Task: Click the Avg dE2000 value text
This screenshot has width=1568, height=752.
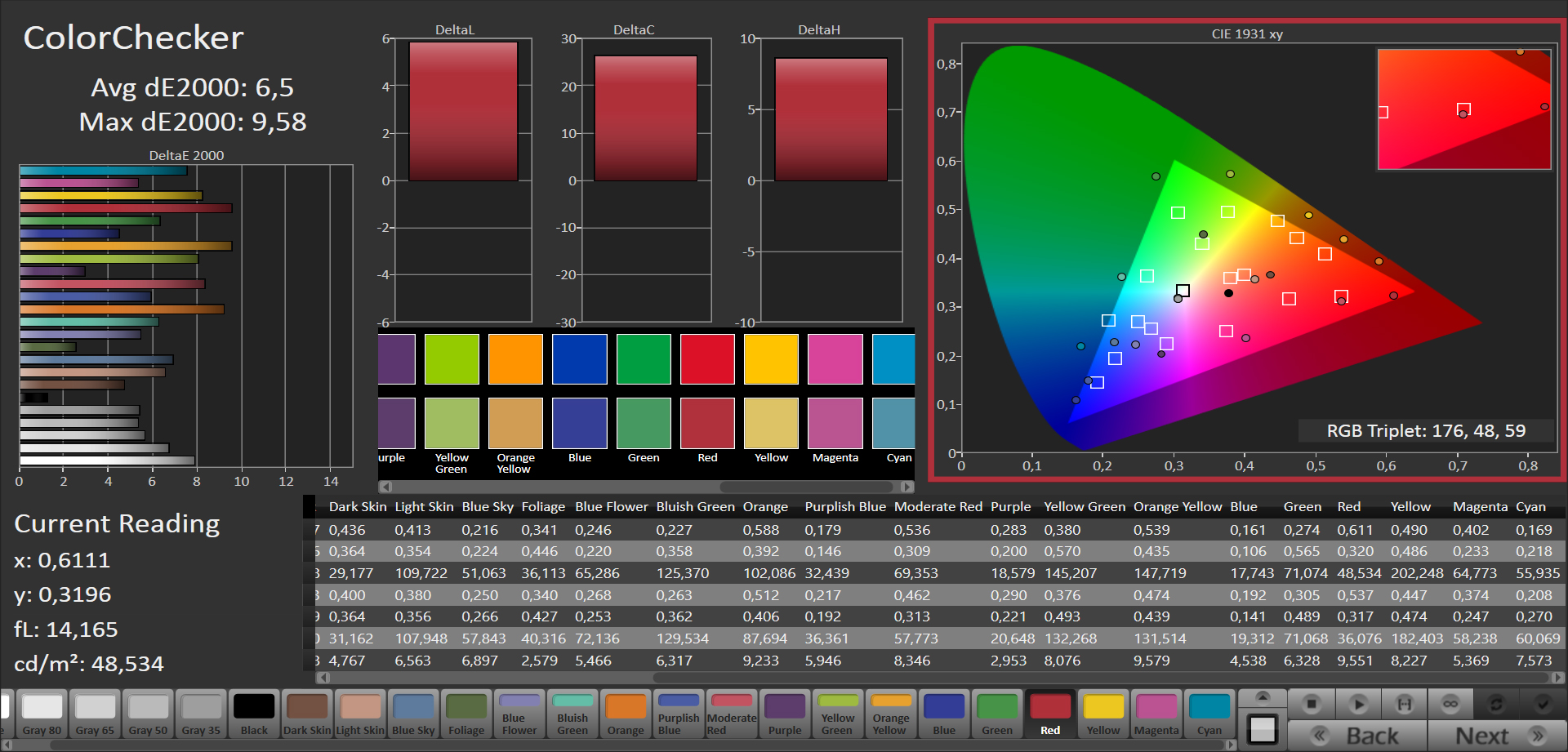Action: point(192,87)
